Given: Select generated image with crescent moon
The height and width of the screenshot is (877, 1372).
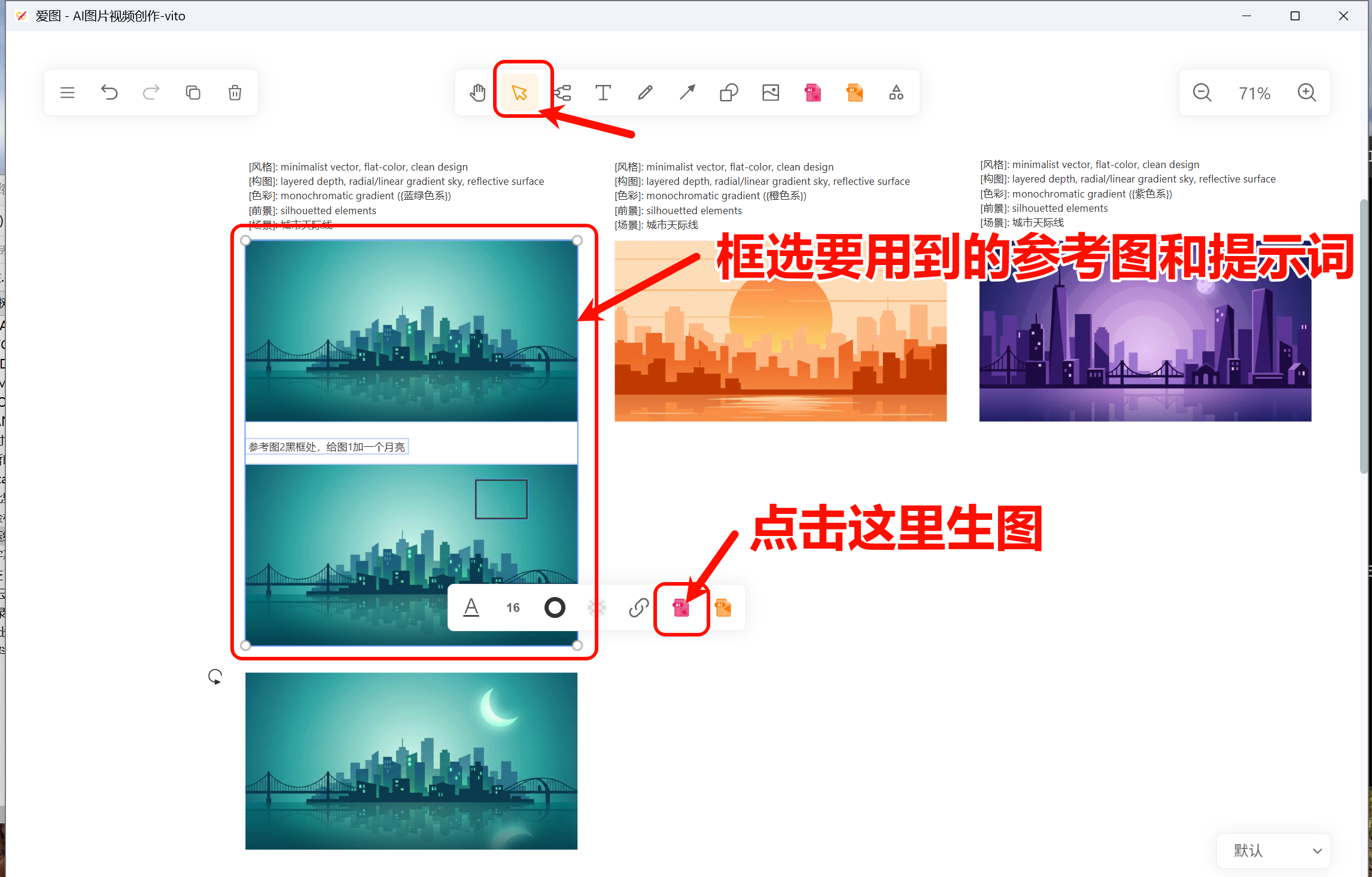Looking at the screenshot, I should 411,761.
